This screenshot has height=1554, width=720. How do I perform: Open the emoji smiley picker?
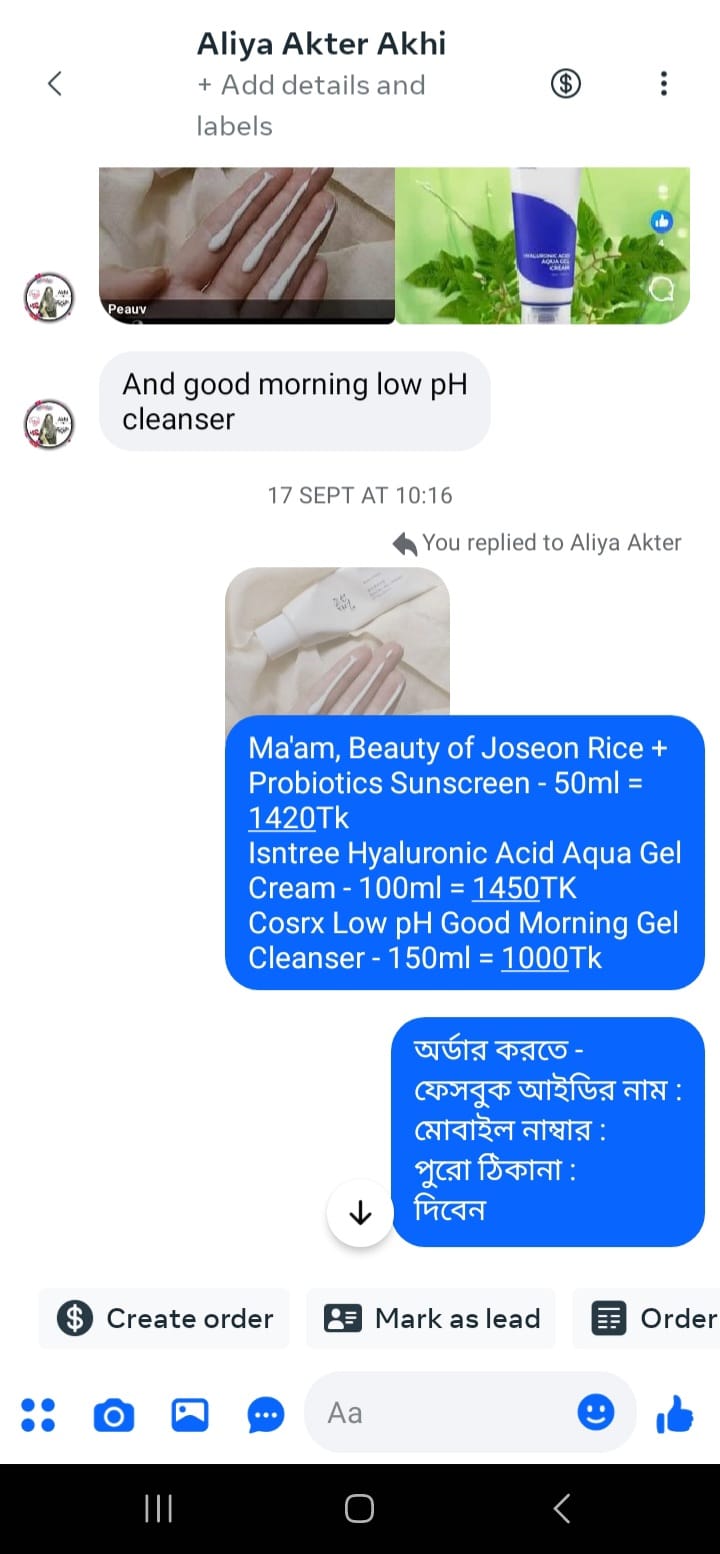point(596,1412)
